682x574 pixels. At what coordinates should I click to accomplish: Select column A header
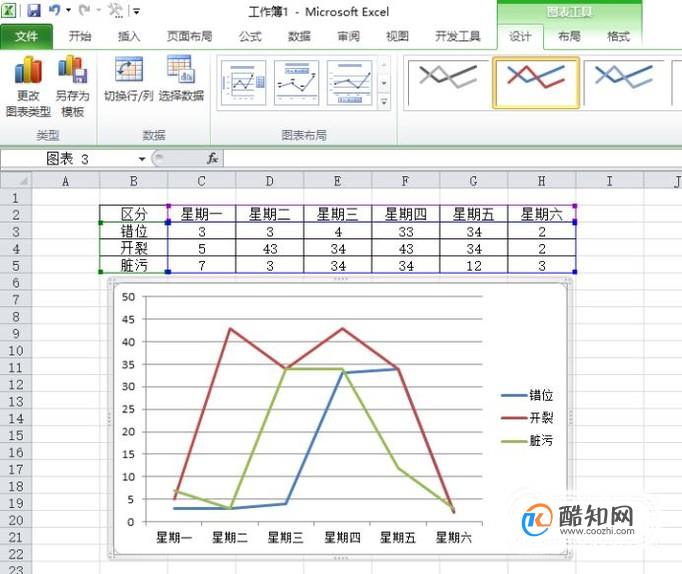pyautogui.click(x=66, y=180)
